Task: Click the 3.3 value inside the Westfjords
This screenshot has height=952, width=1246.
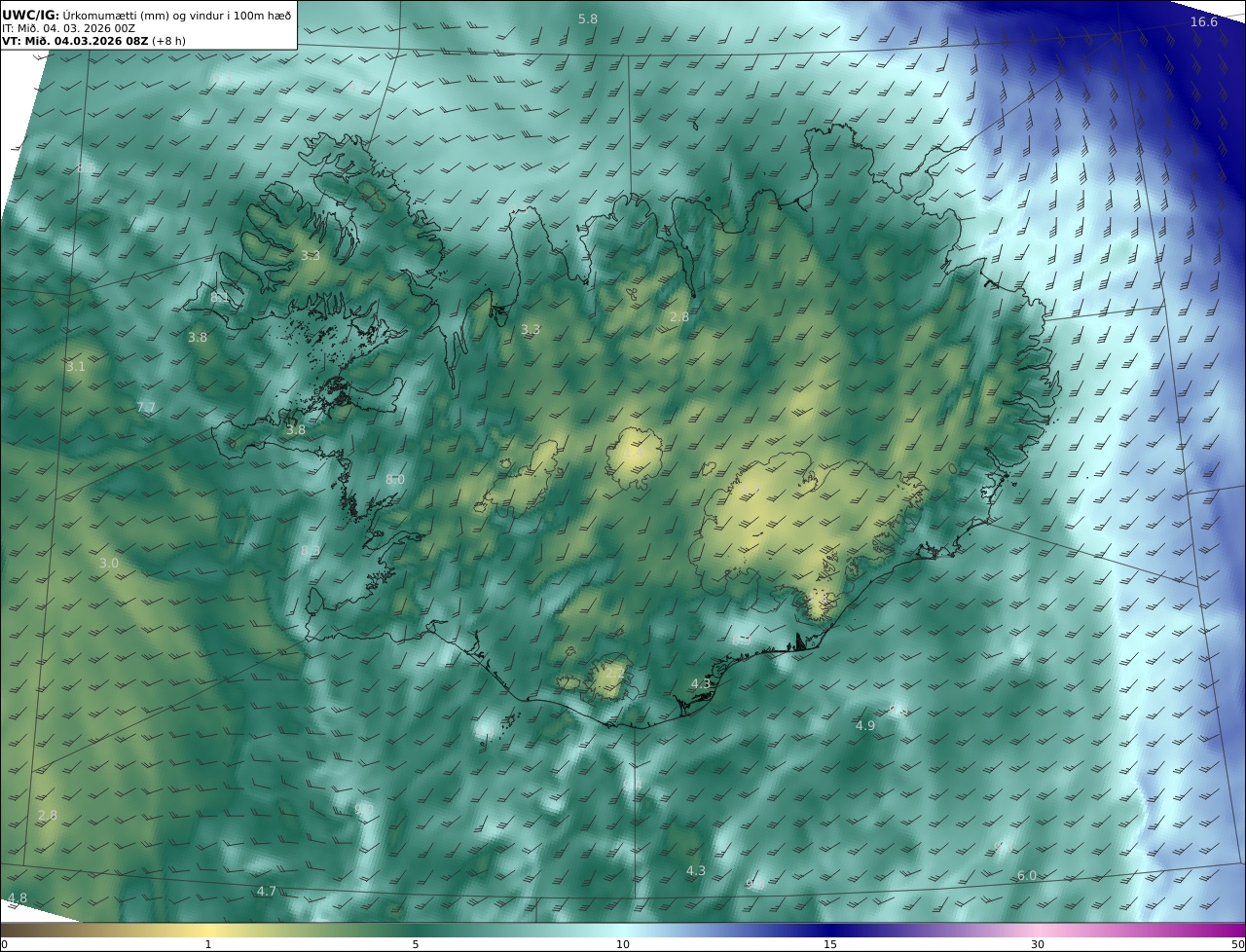Action: pos(310,256)
